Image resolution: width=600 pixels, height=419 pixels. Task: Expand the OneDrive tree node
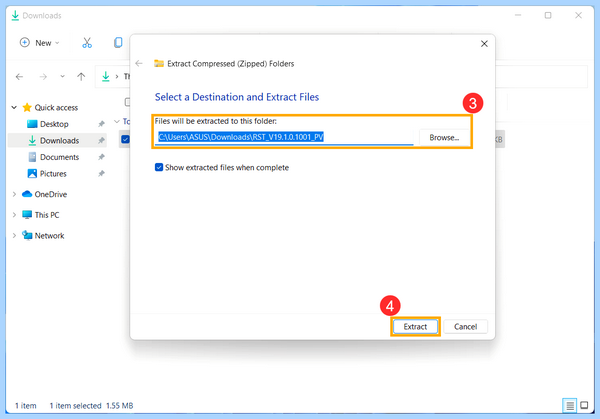click(14, 194)
